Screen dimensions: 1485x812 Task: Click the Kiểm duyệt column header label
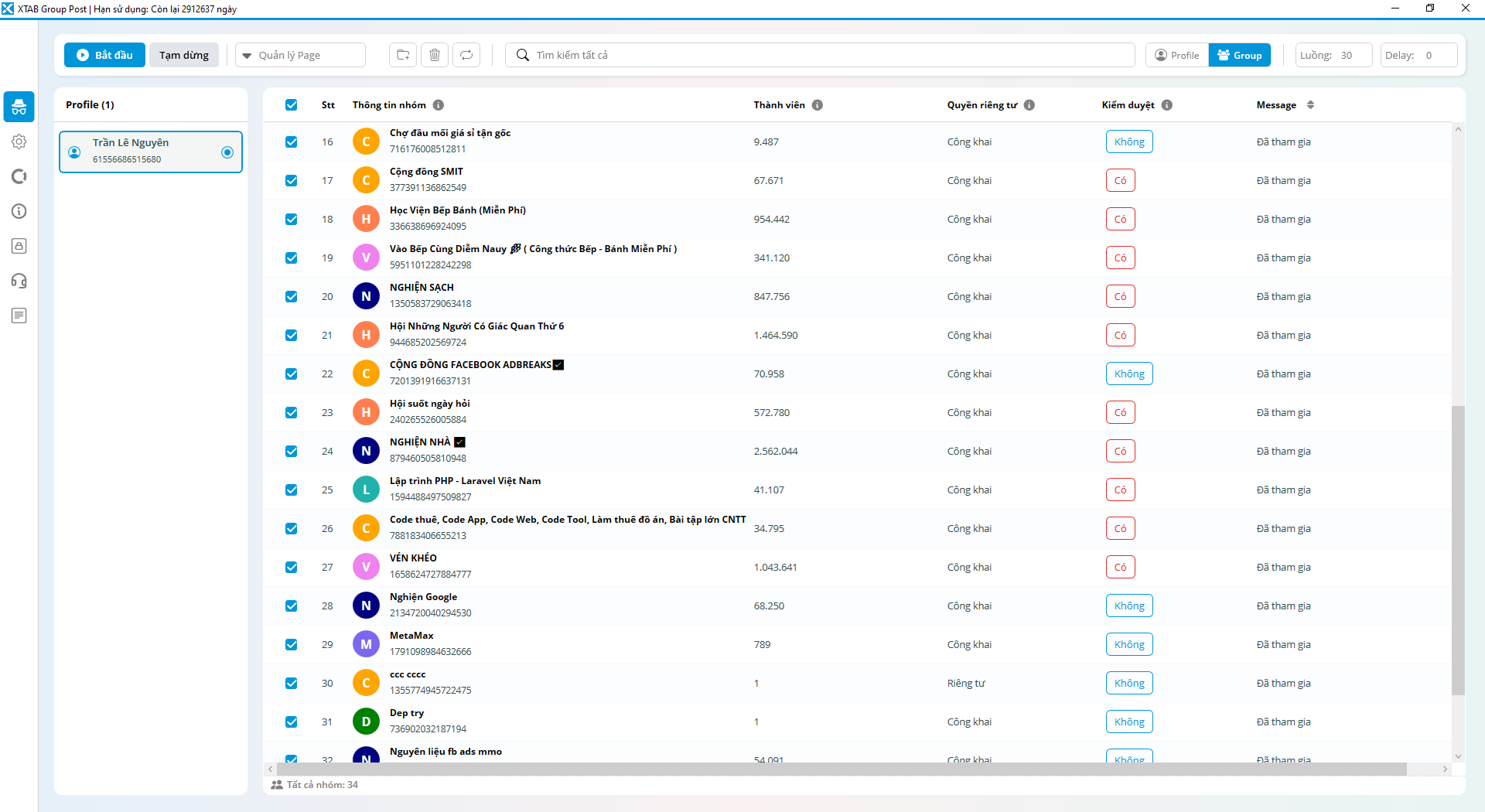tap(1128, 105)
